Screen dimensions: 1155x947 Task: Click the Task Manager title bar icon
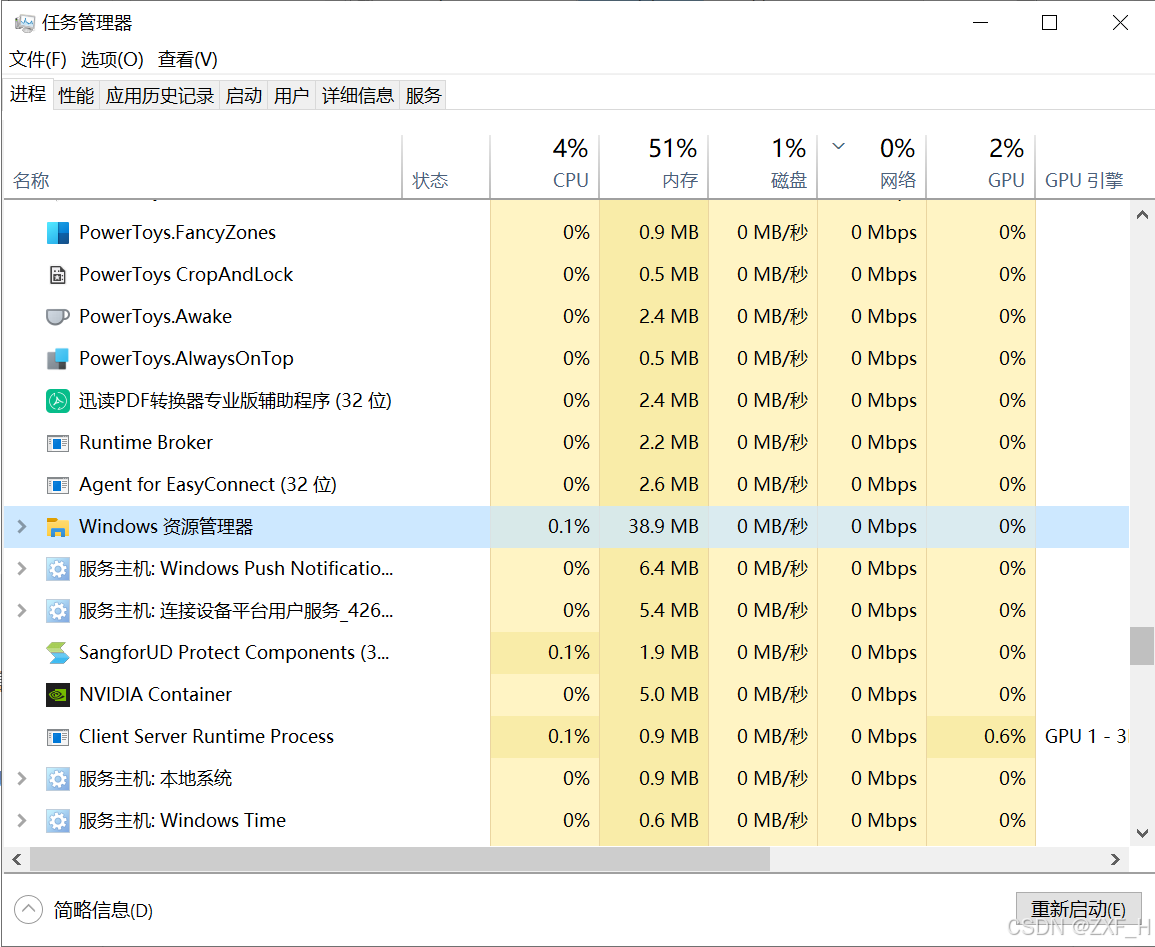(24, 23)
